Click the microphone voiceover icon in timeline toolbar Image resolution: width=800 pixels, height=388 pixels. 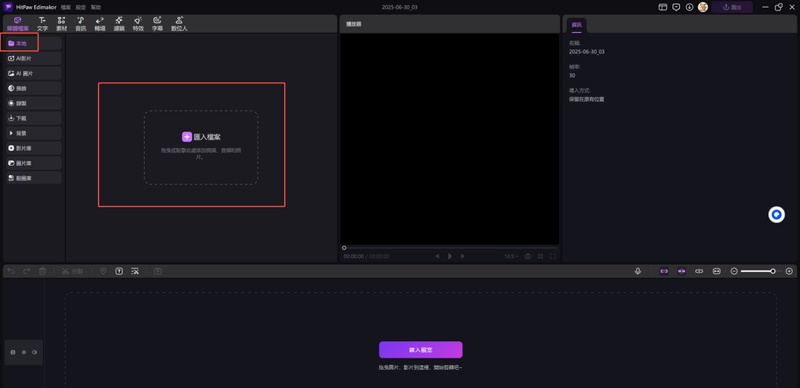(x=638, y=271)
